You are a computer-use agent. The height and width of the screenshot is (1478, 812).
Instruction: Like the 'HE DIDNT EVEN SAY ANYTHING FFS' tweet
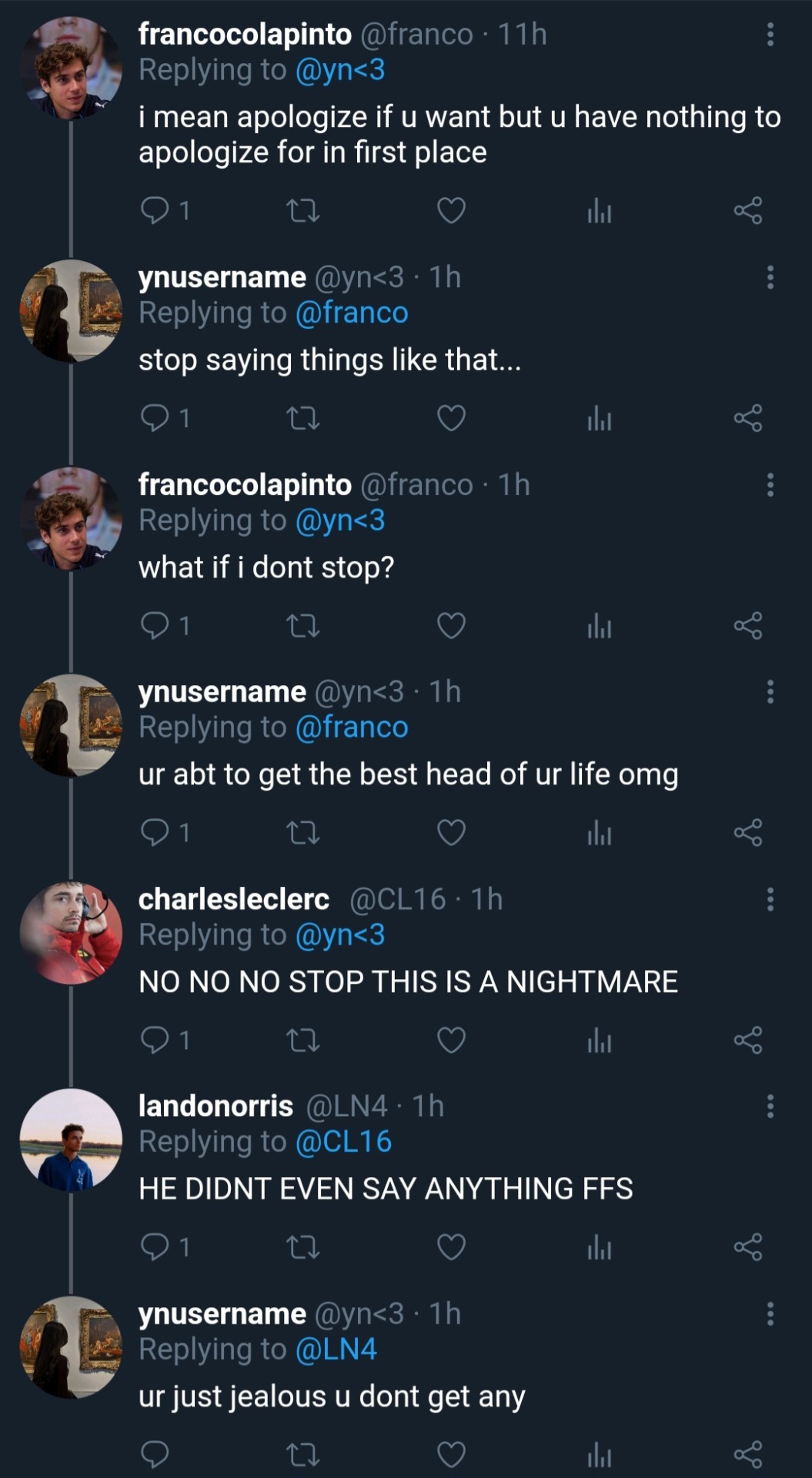(x=451, y=1248)
